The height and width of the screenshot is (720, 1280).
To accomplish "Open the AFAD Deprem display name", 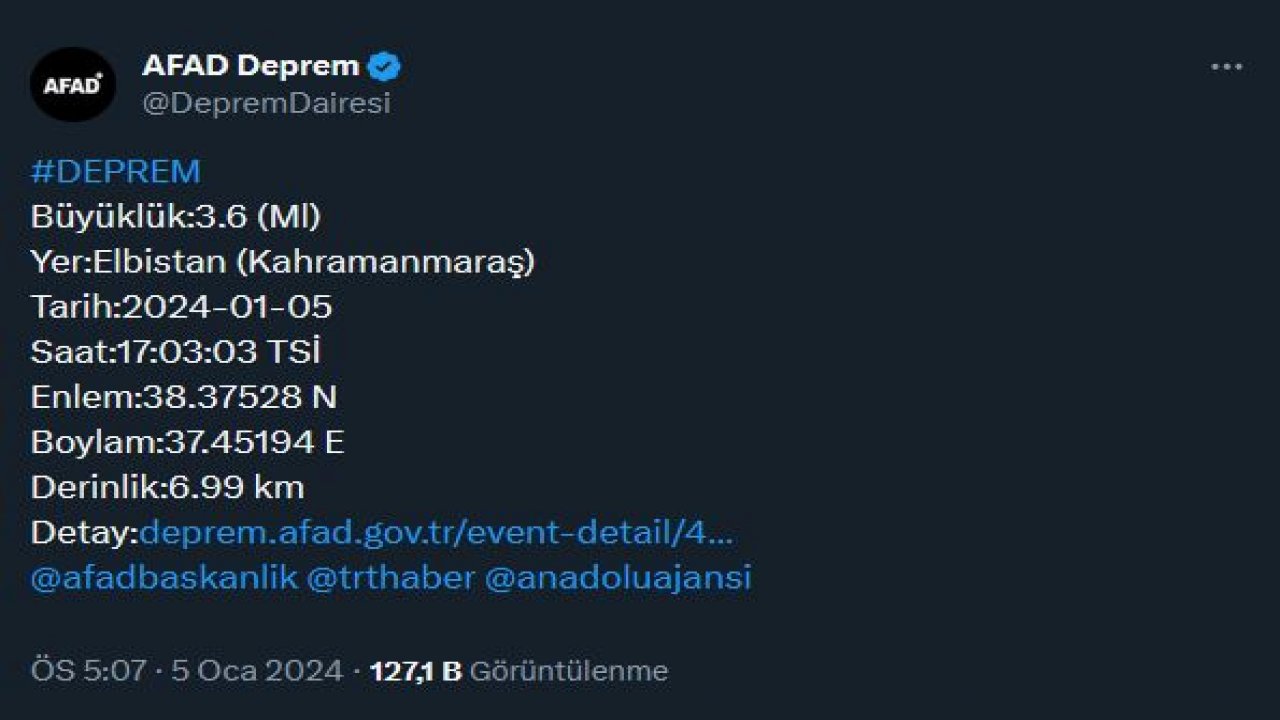I will click(250, 66).
